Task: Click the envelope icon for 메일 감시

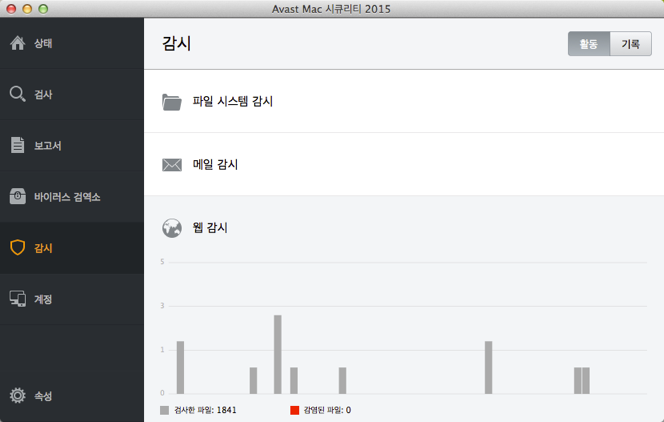Action: 172,165
